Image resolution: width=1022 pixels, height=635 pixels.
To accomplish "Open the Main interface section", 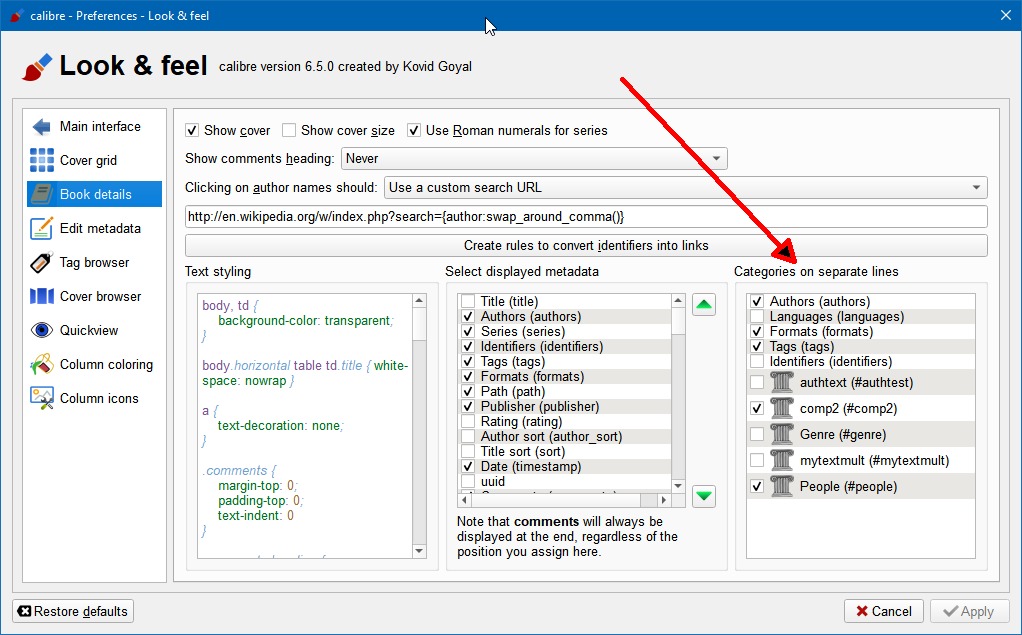I will pyautogui.click(x=95, y=126).
